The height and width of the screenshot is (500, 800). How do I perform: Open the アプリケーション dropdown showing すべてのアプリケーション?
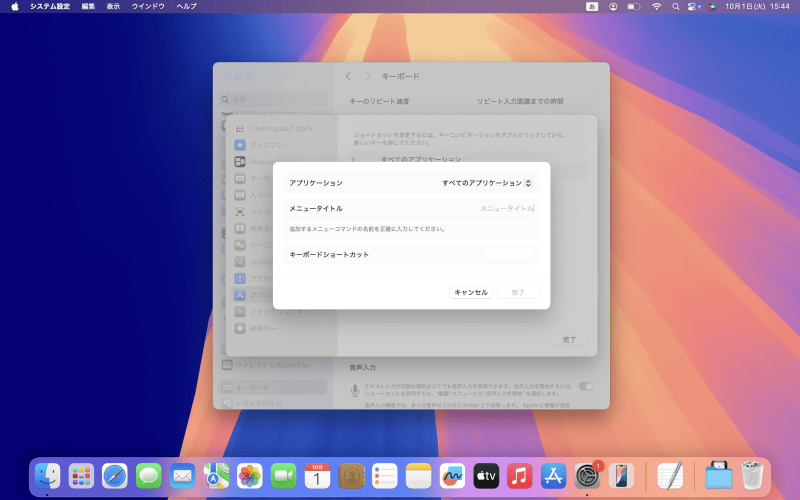(487, 183)
